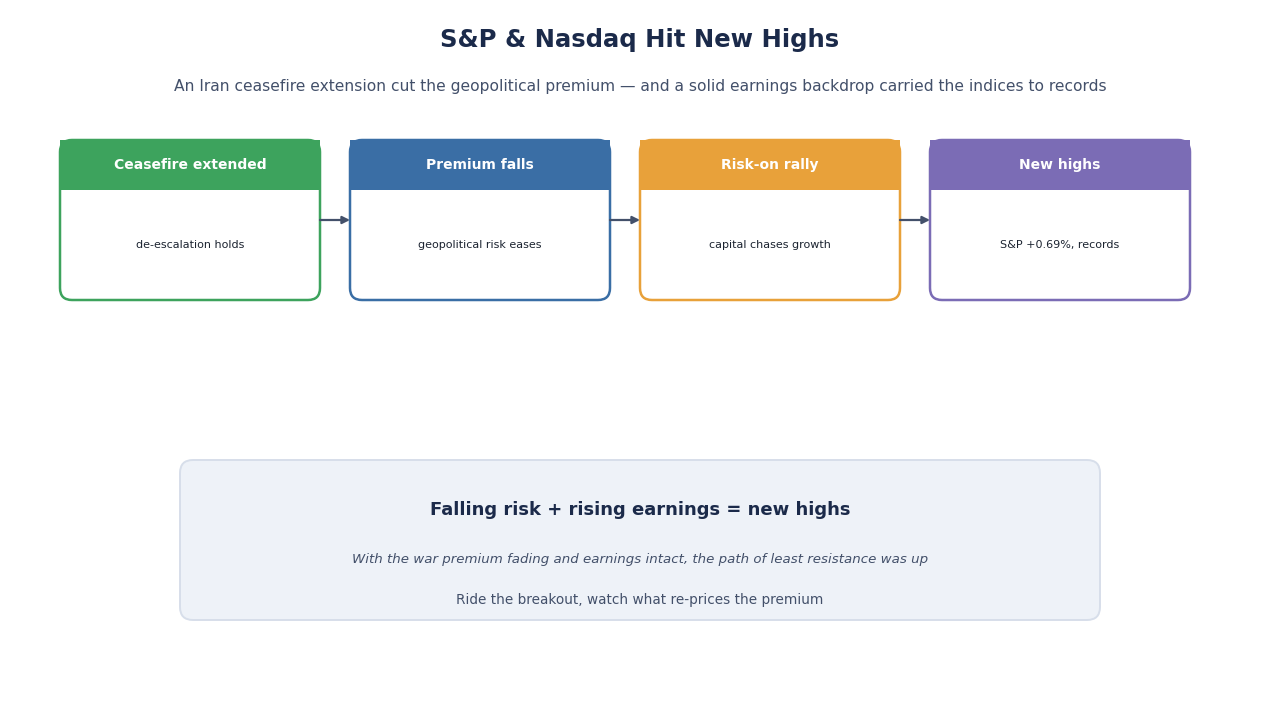Click the orange Risk-on rally header
This screenshot has width=1280, height=720.
770,165
